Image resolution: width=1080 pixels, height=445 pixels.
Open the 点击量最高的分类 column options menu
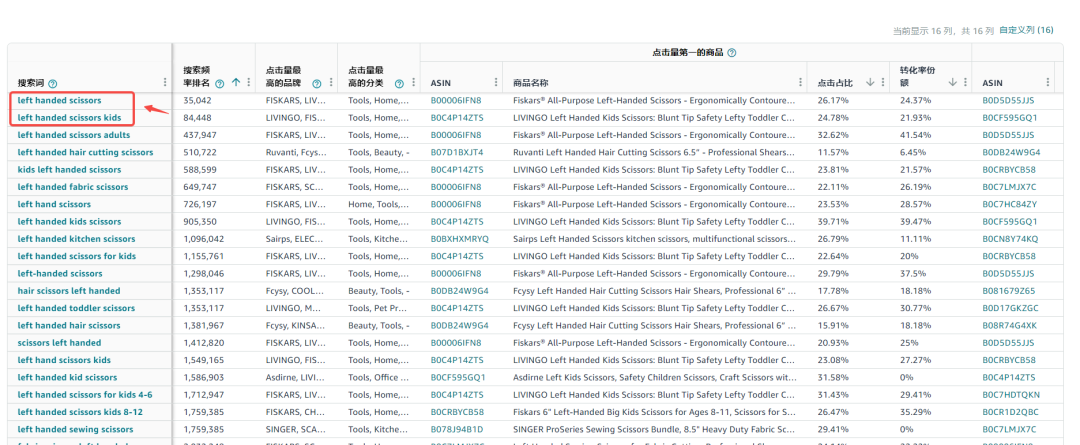tap(413, 83)
